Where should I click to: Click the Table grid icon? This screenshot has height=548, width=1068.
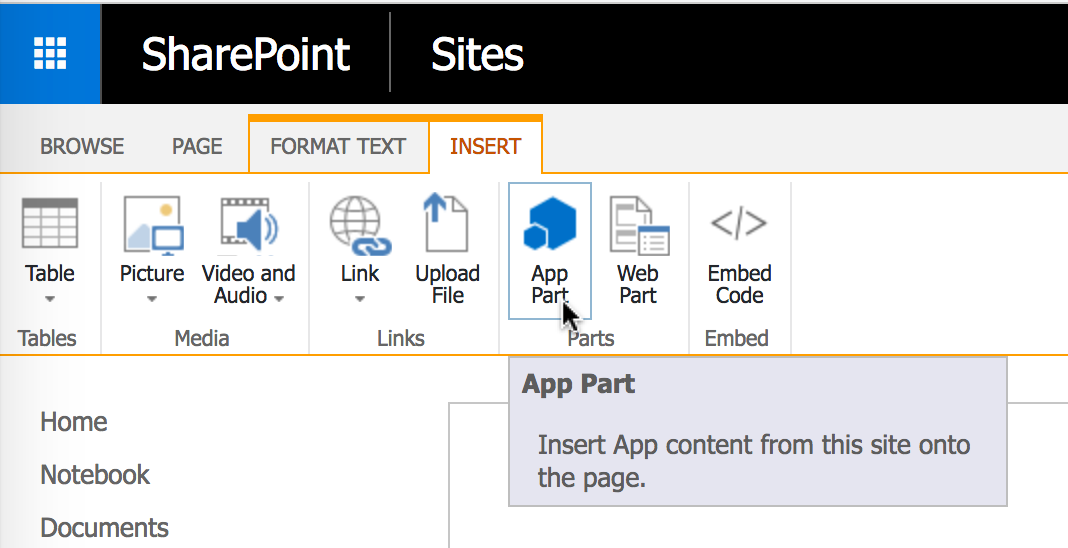click(x=50, y=224)
